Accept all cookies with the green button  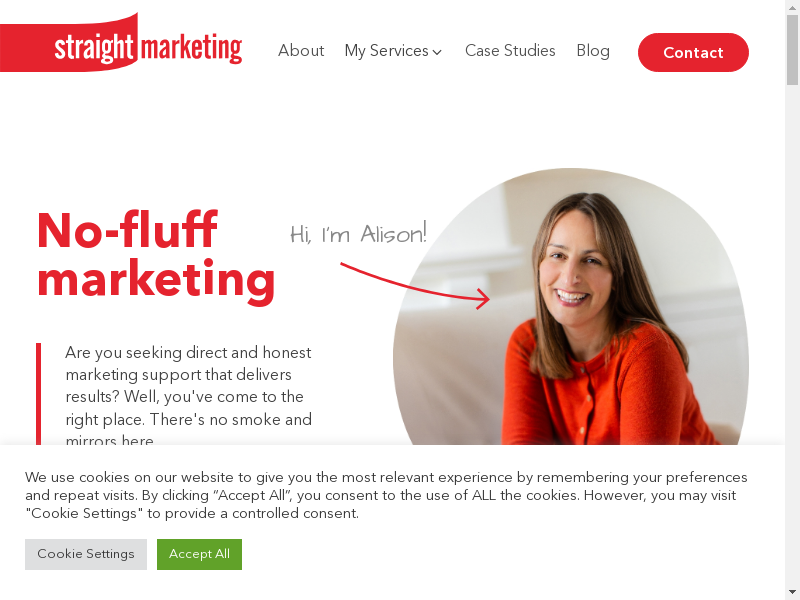pyautogui.click(x=199, y=554)
